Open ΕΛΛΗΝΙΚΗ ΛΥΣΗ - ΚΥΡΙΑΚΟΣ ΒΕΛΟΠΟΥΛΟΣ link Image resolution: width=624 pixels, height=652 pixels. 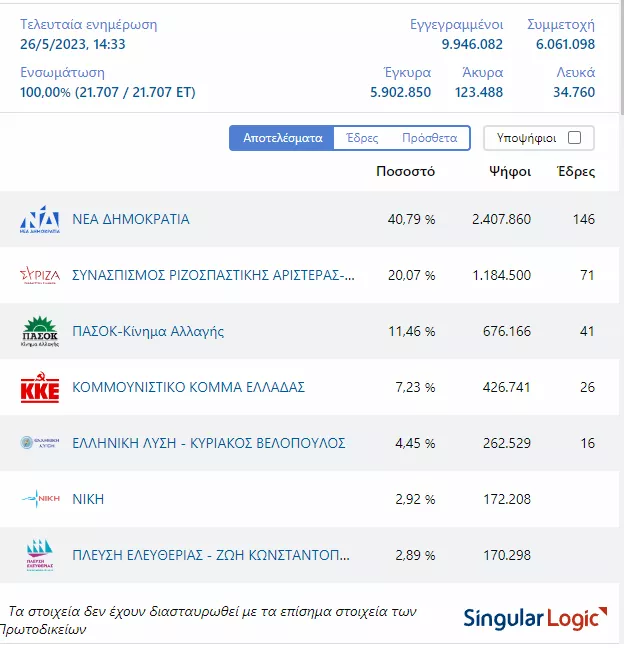point(209,443)
